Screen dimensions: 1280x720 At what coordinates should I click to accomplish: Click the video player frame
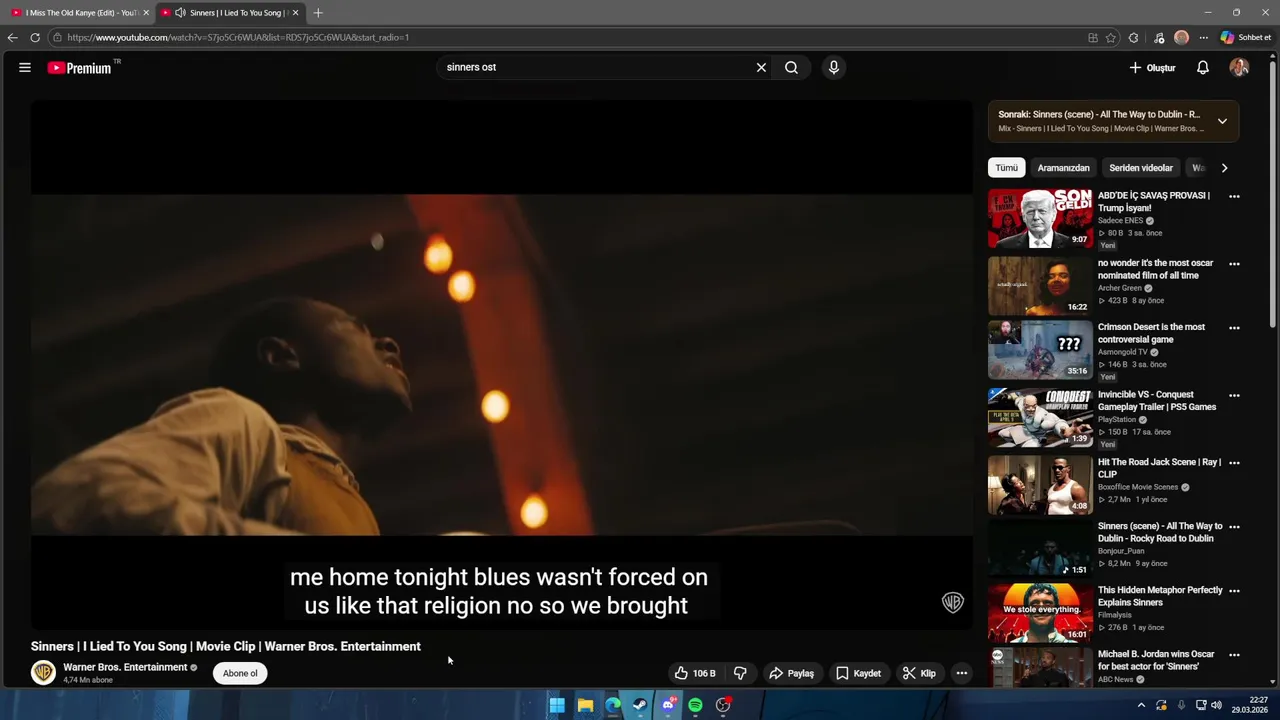tap(501, 364)
